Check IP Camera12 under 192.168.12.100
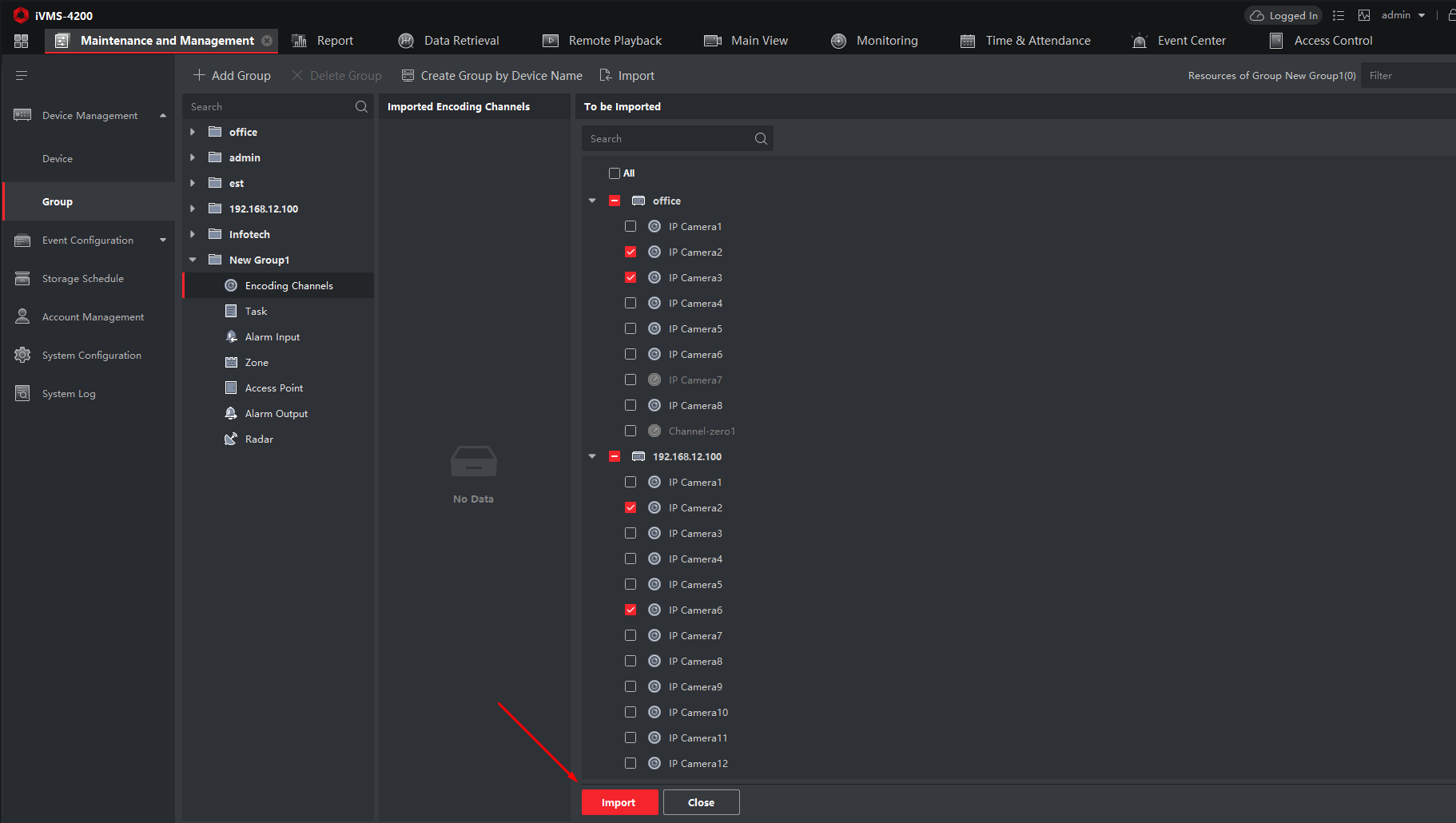This screenshot has width=1456, height=823. point(631,763)
